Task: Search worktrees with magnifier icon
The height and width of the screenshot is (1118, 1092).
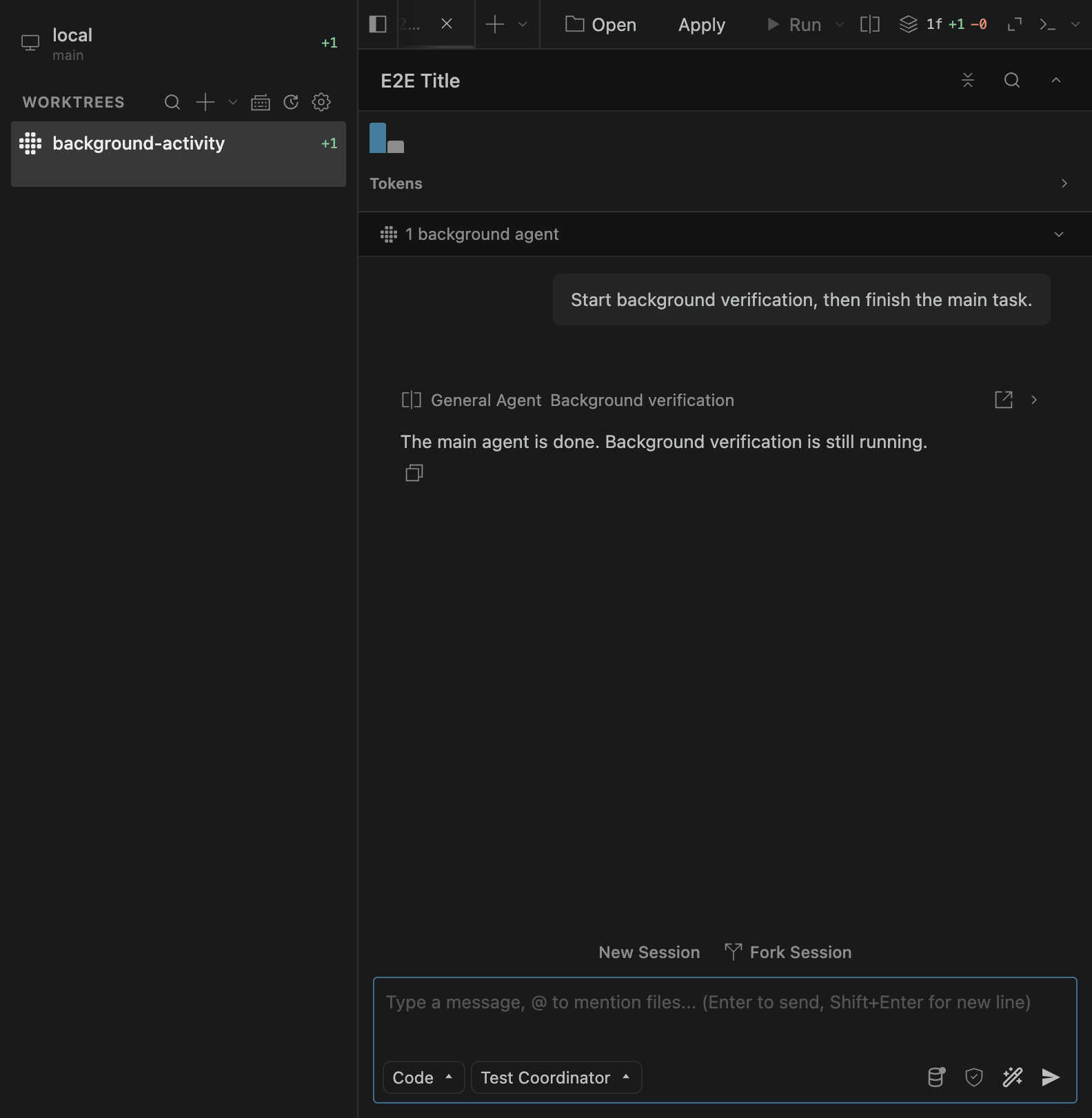Action: [172, 102]
